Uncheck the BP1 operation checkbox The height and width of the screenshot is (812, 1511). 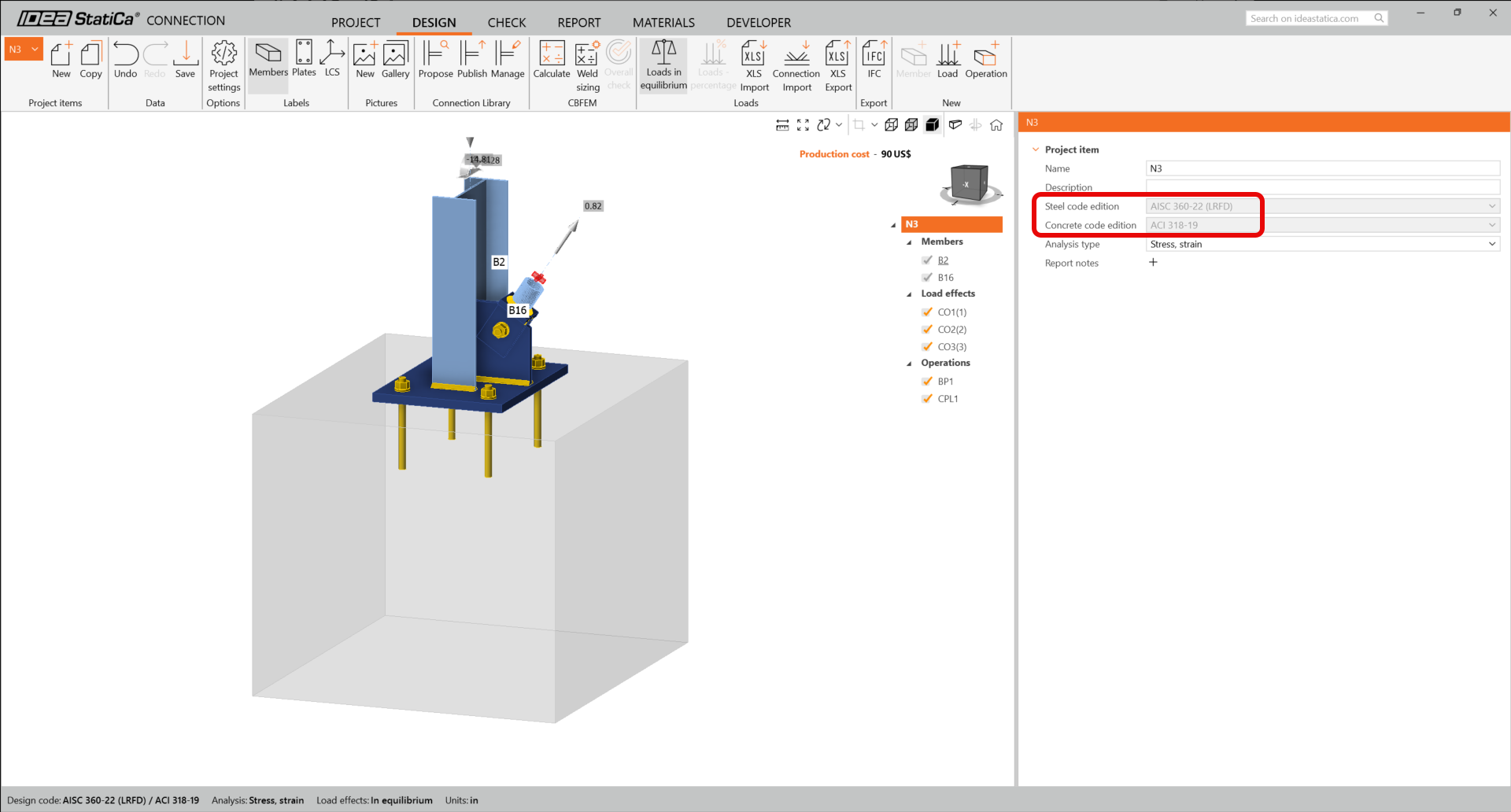point(927,381)
